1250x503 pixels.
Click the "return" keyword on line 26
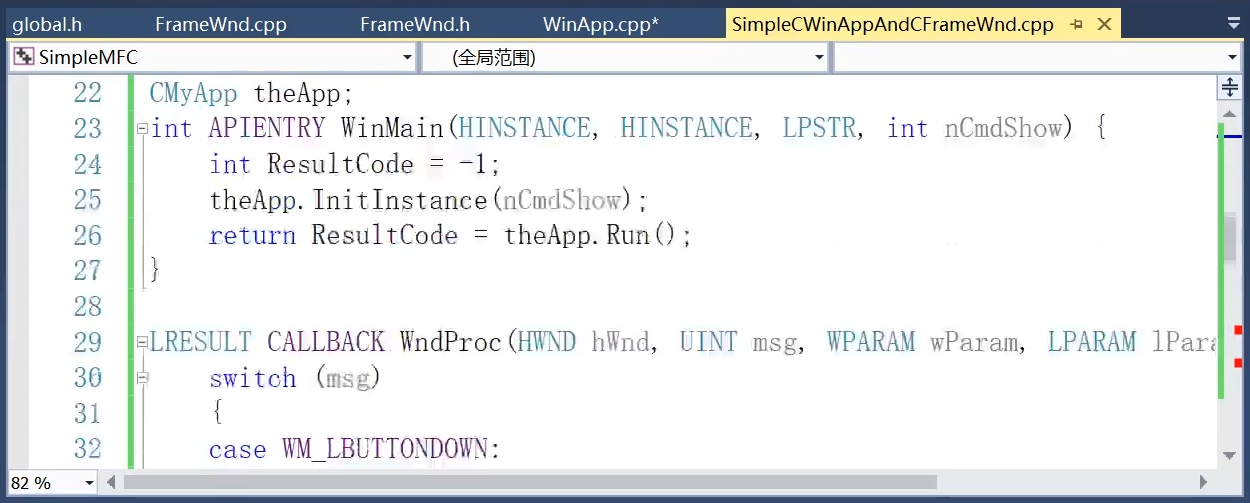[253, 236]
